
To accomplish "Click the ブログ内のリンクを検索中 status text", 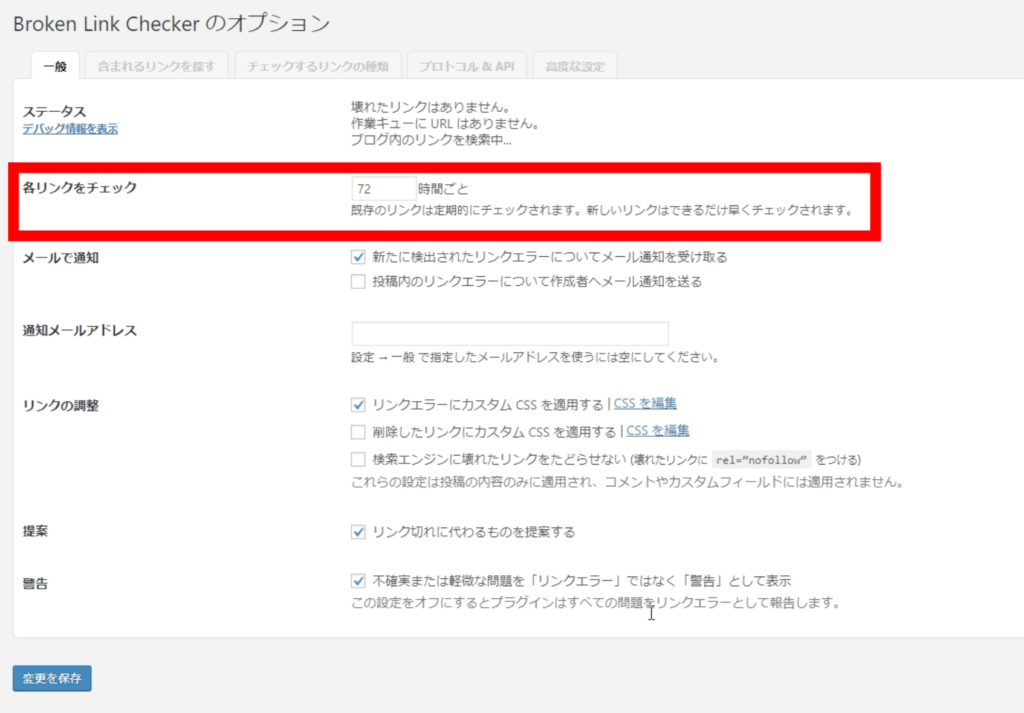I will (x=431, y=140).
